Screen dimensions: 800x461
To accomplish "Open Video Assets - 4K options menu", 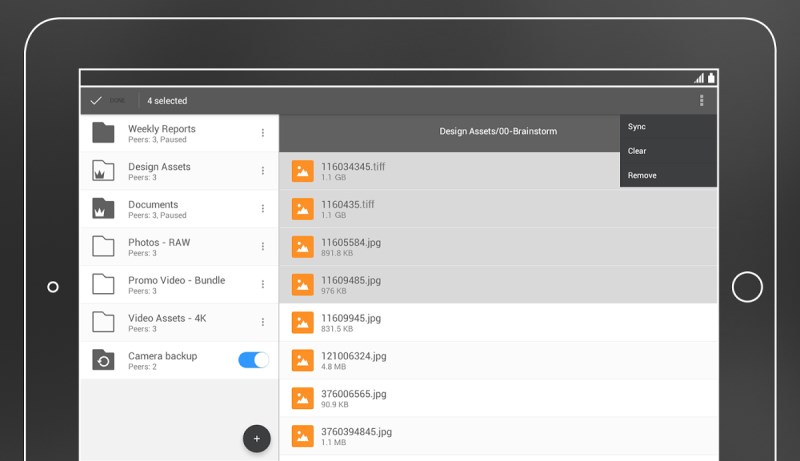I will click(x=263, y=322).
